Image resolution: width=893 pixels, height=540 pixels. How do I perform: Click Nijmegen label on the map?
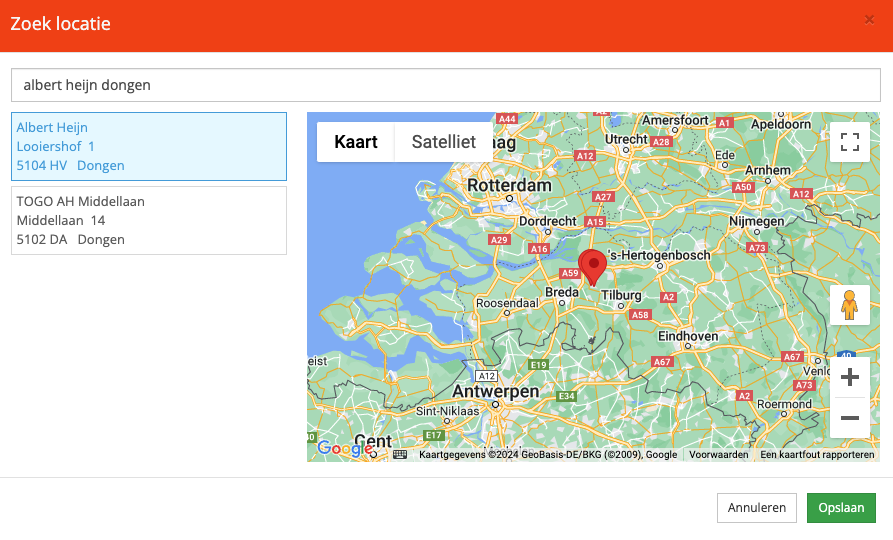pyautogui.click(x=756, y=221)
